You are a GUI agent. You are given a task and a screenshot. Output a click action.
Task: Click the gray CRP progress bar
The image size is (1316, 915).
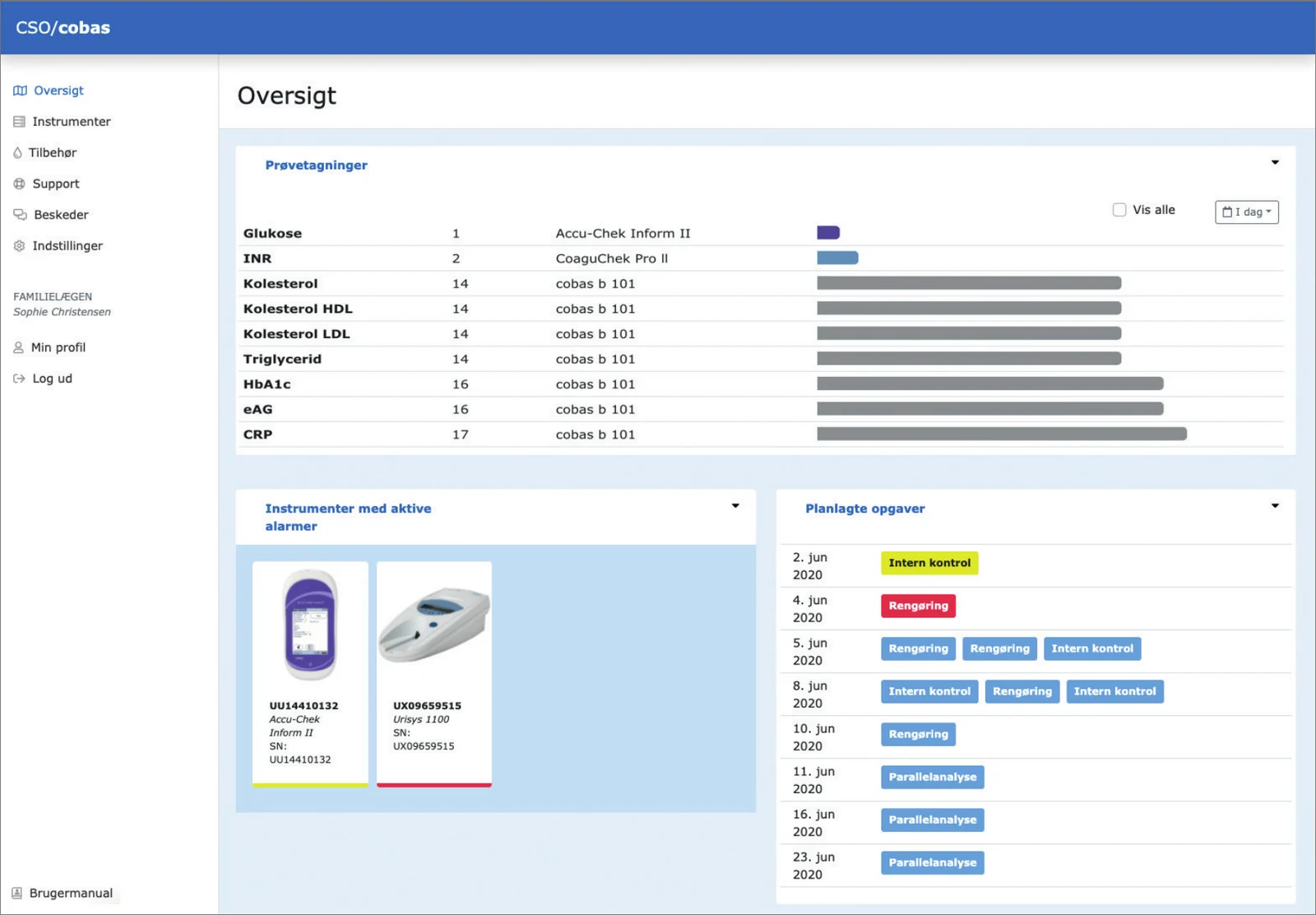(x=1002, y=434)
